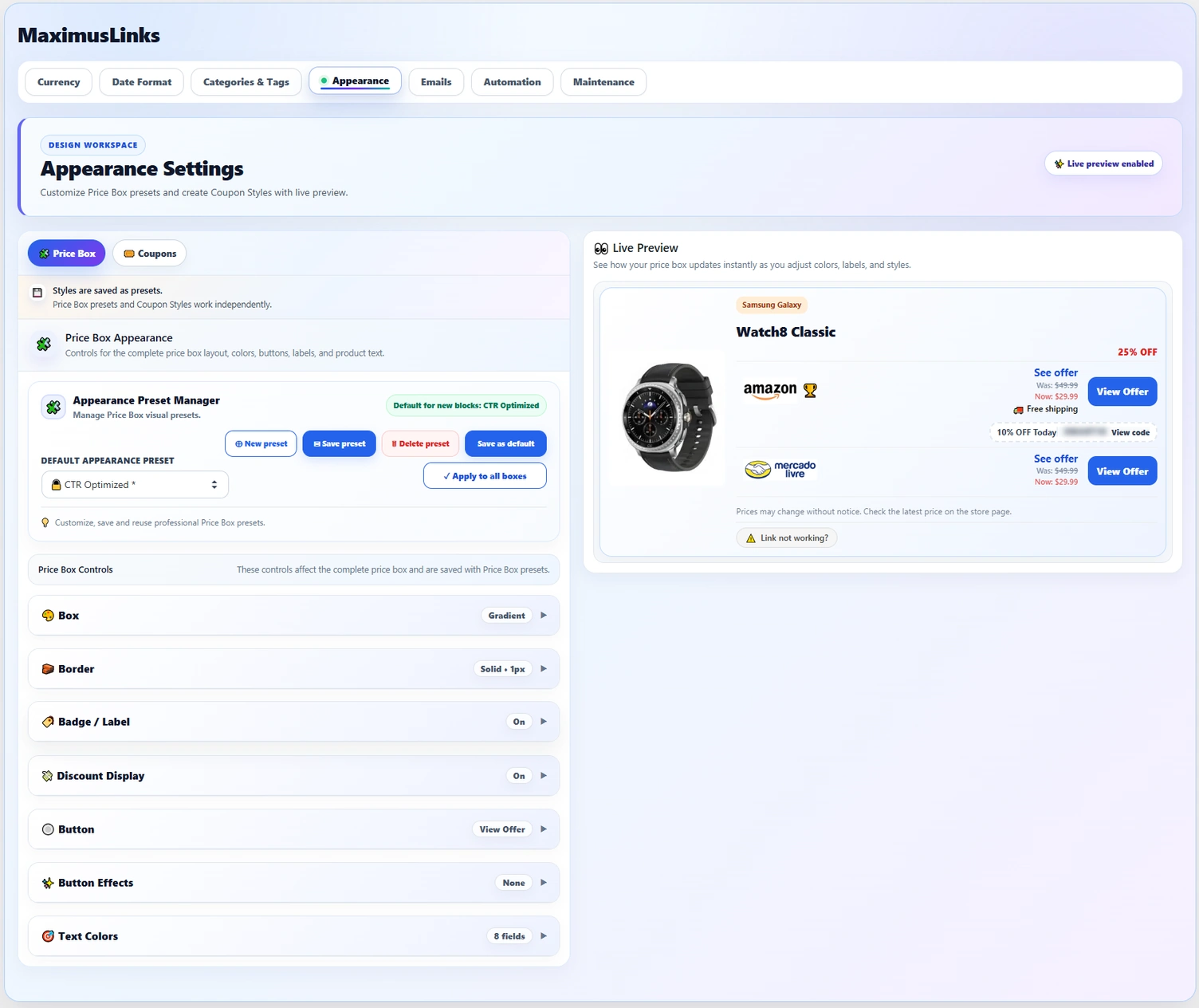Click the Discount Display On status pill

click(x=519, y=776)
